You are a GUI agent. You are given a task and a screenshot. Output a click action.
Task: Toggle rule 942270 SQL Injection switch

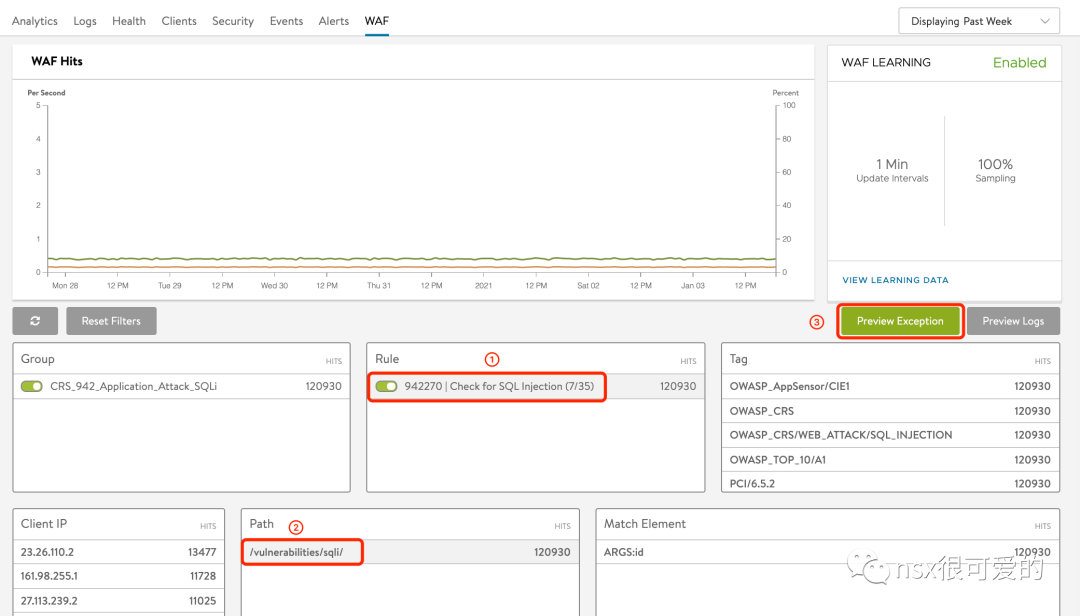[386, 387]
